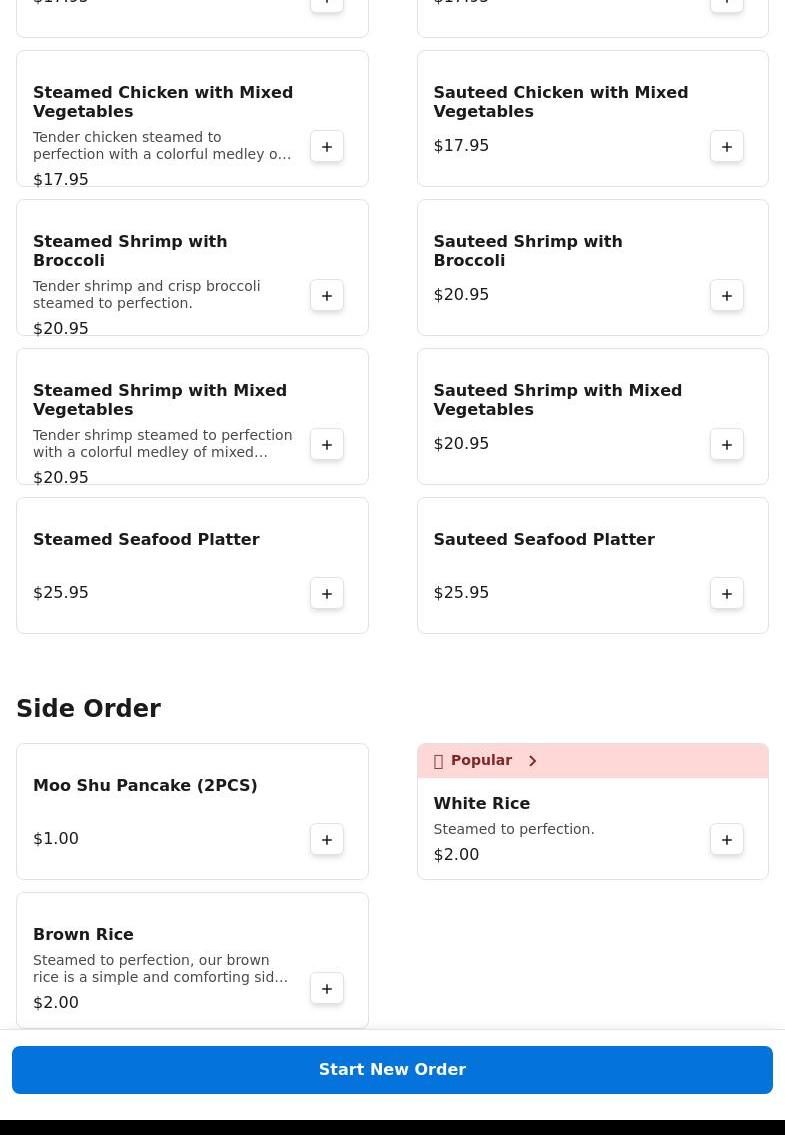Image resolution: width=785 pixels, height=1135 pixels.
Task: Add Steamed Shrimp with Broccoli to order
Action: [327, 296]
